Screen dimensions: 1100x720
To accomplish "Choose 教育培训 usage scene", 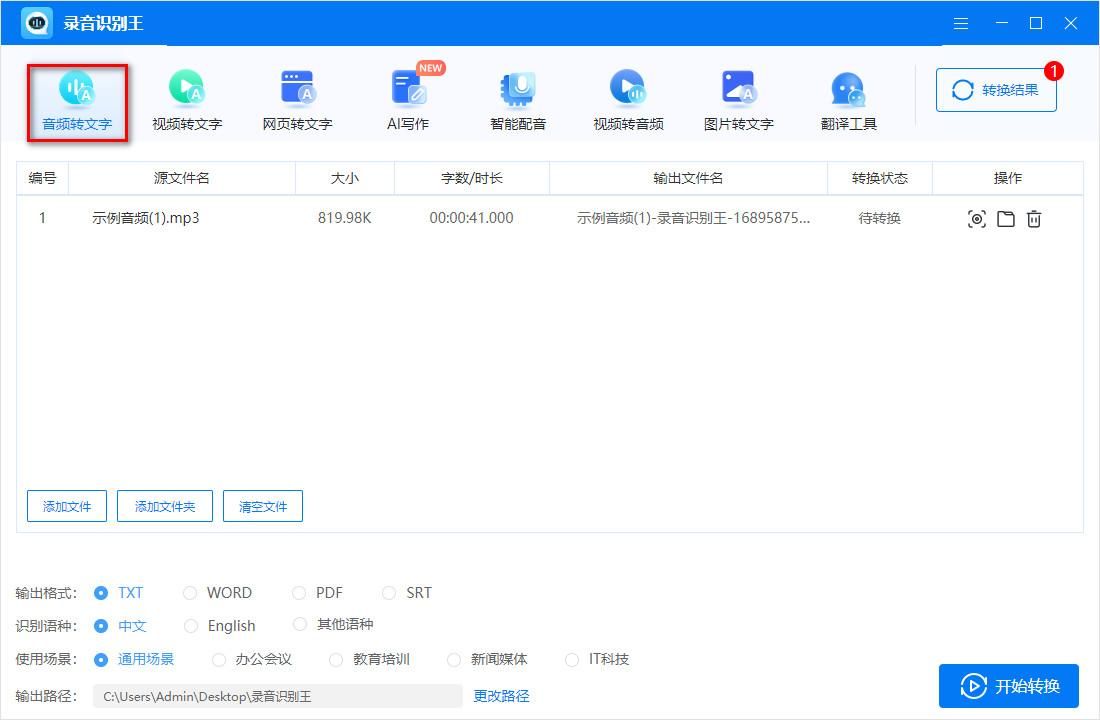I will tap(369, 659).
